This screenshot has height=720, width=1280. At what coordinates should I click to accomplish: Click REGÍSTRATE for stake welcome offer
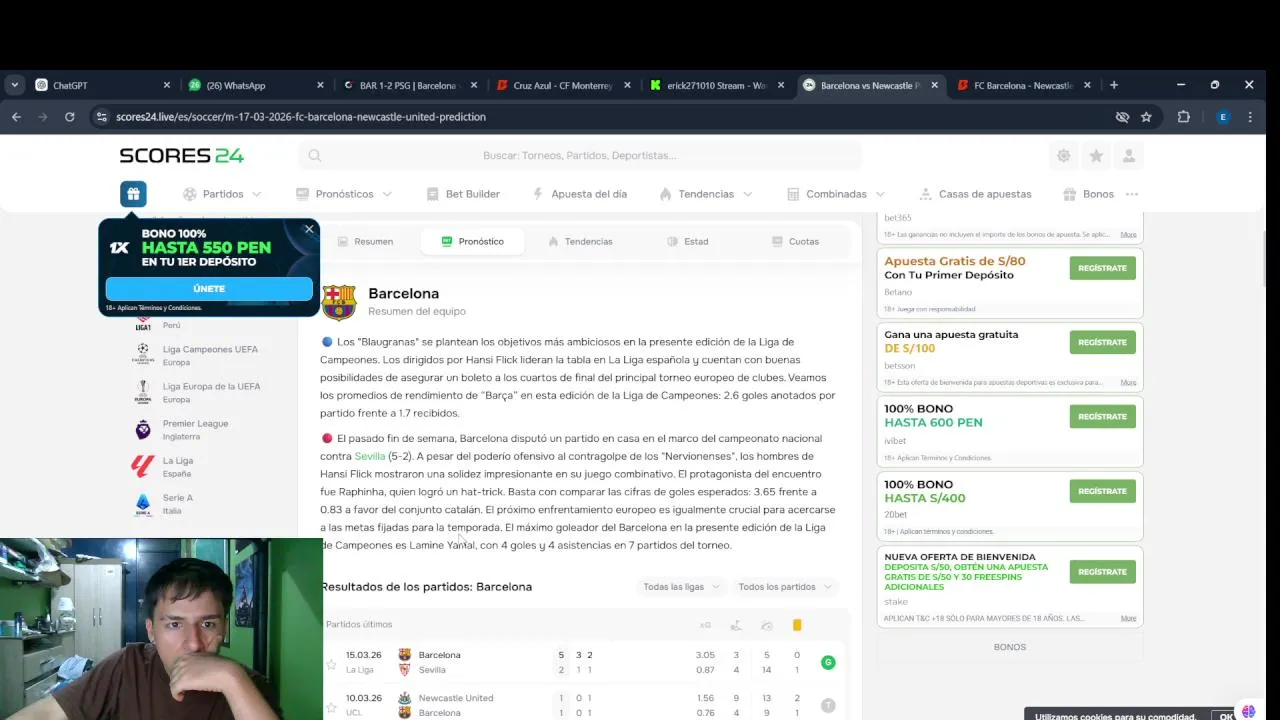click(x=1102, y=572)
